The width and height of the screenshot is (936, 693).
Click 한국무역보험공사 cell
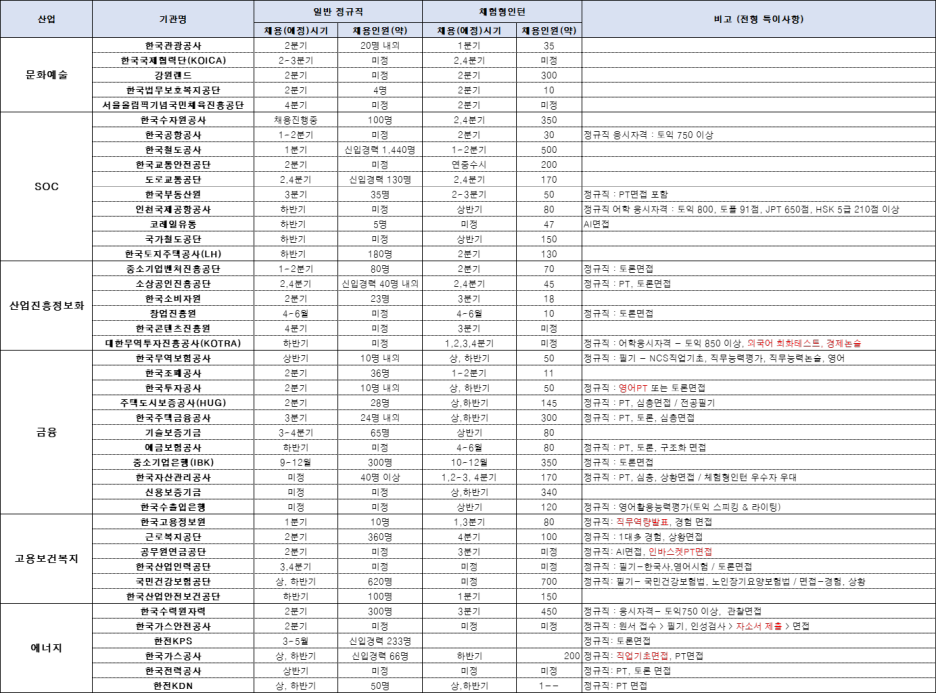click(x=173, y=358)
